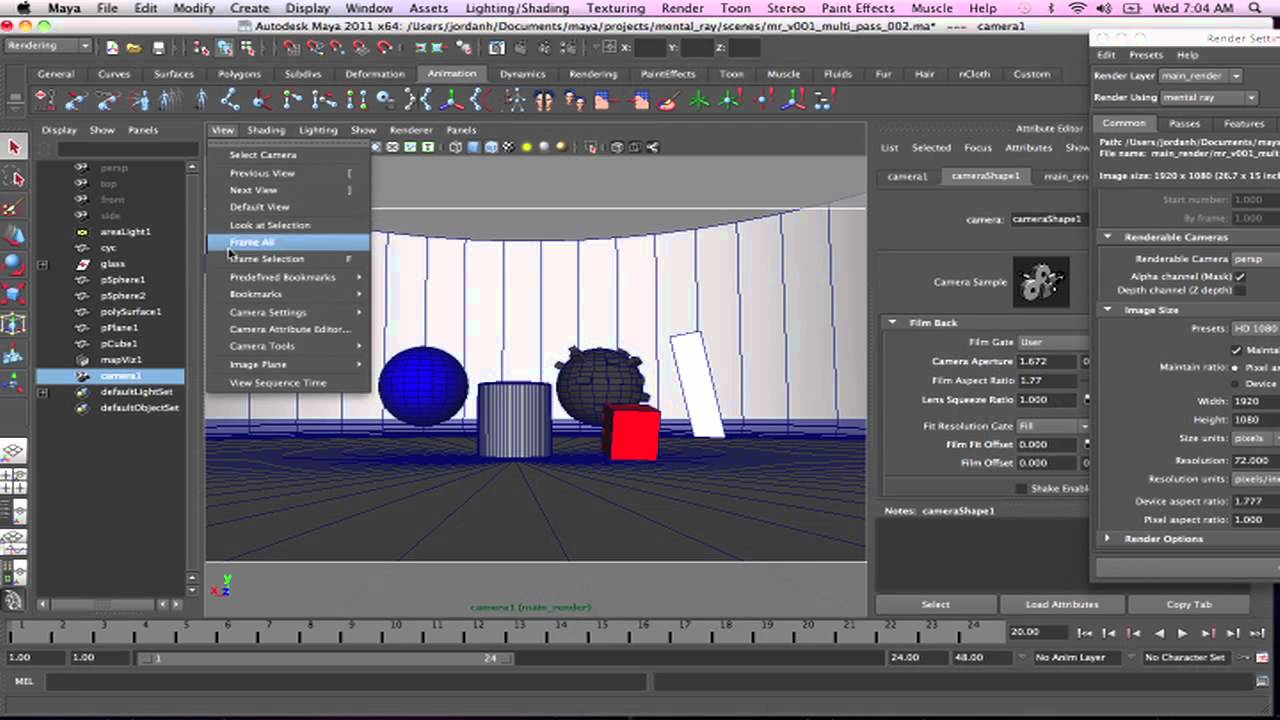Open the Image Plane submenu

click(x=287, y=364)
